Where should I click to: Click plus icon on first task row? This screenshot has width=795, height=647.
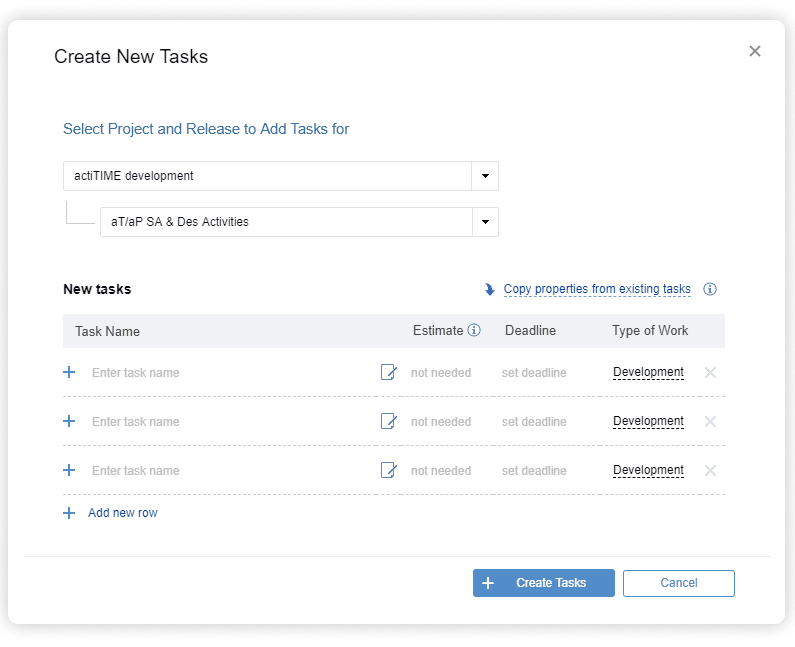(x=69, y=372)
